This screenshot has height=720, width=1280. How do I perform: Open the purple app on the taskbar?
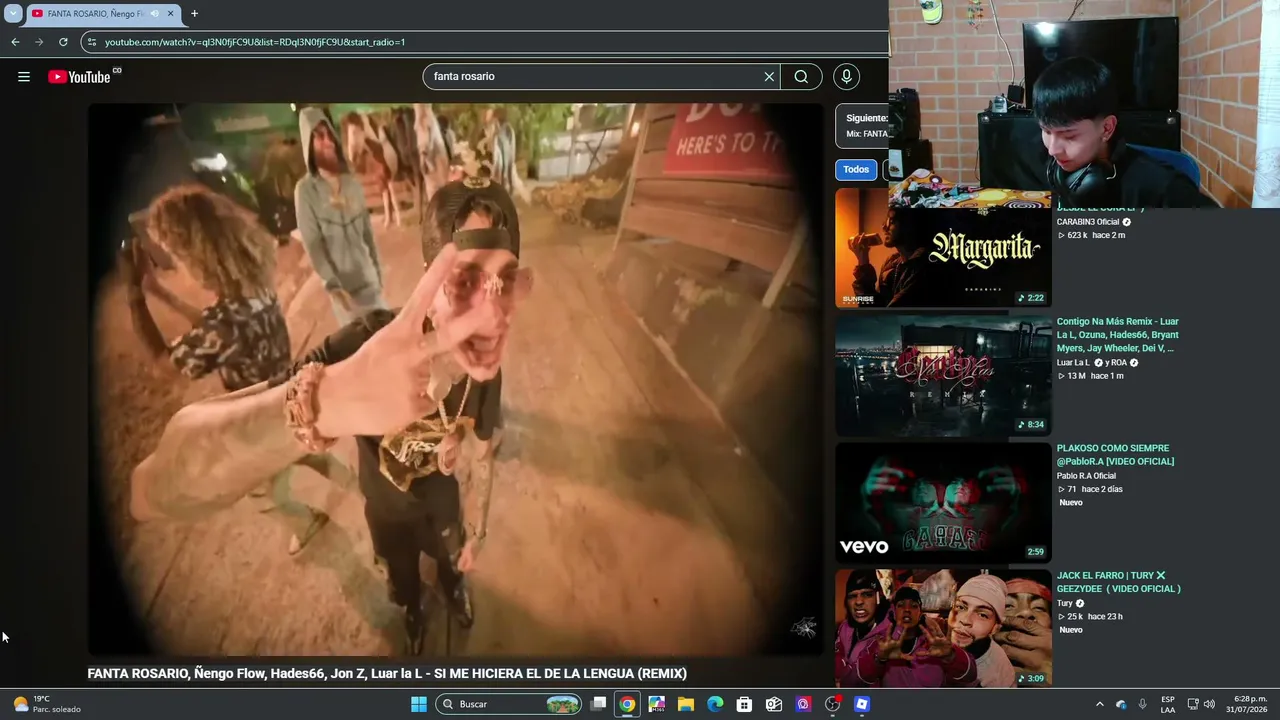(x=803, y=704)
